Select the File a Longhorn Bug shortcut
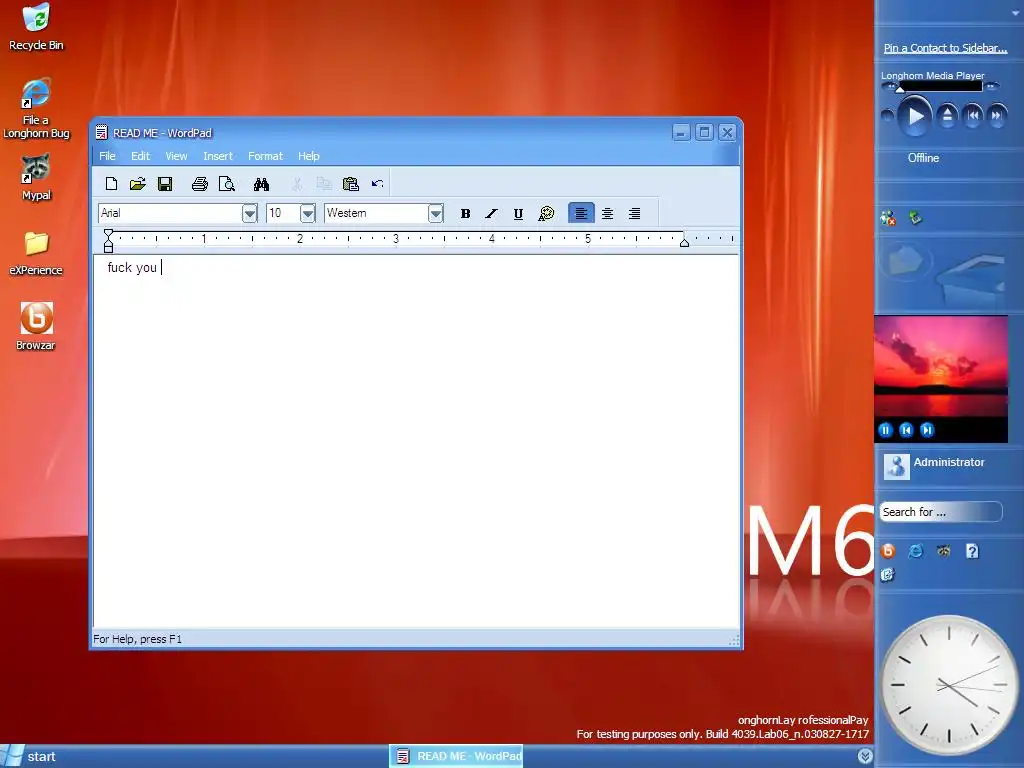This screenshot has height=768, width=1024. [x=36, y=108]
